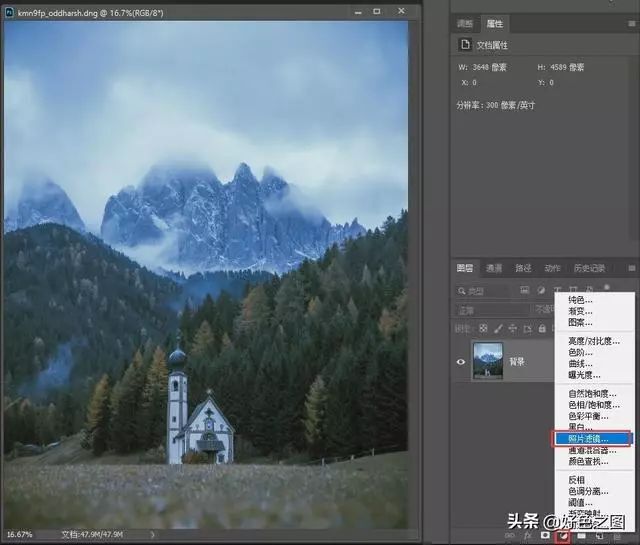Image resolution: width=640 pixels, height=545 pixels.
Task: Toggle lock transparent pixels in Layers panel
Action: (x=484, y=328)
